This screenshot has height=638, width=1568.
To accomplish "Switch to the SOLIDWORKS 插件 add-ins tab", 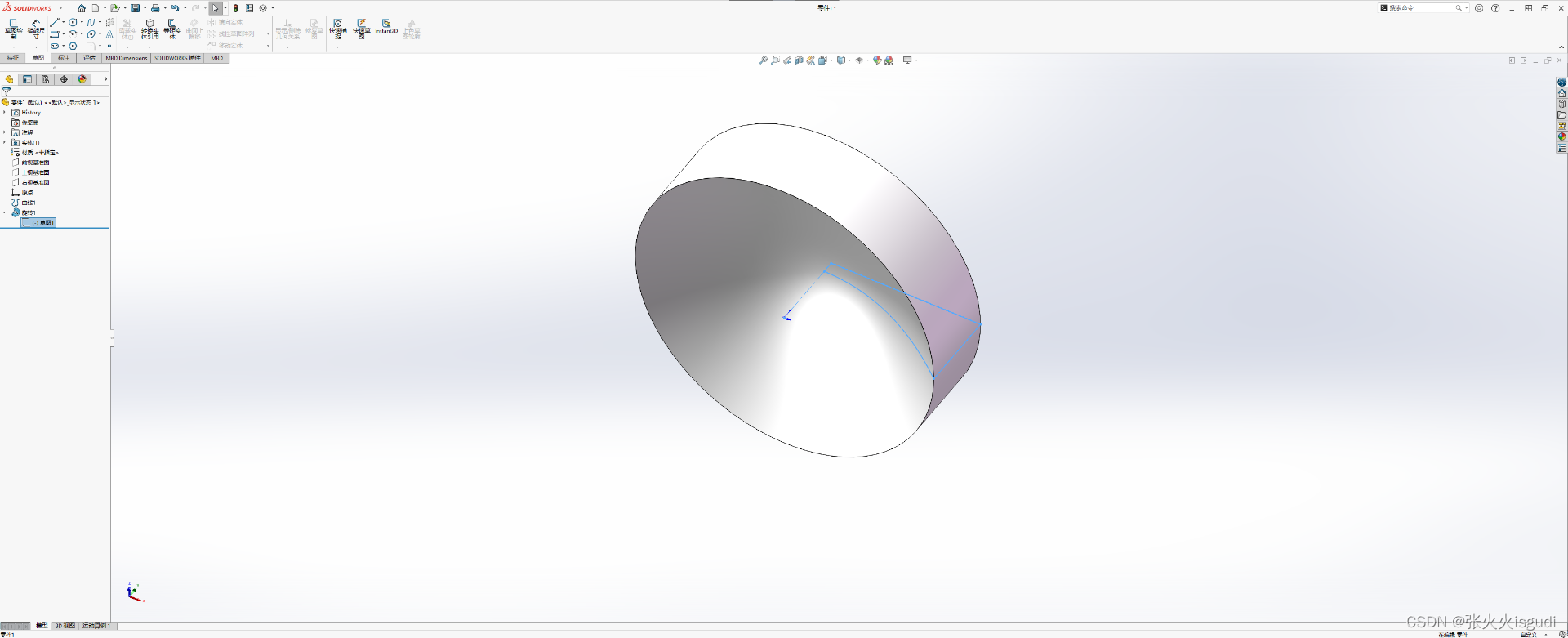I will [177, 58].
